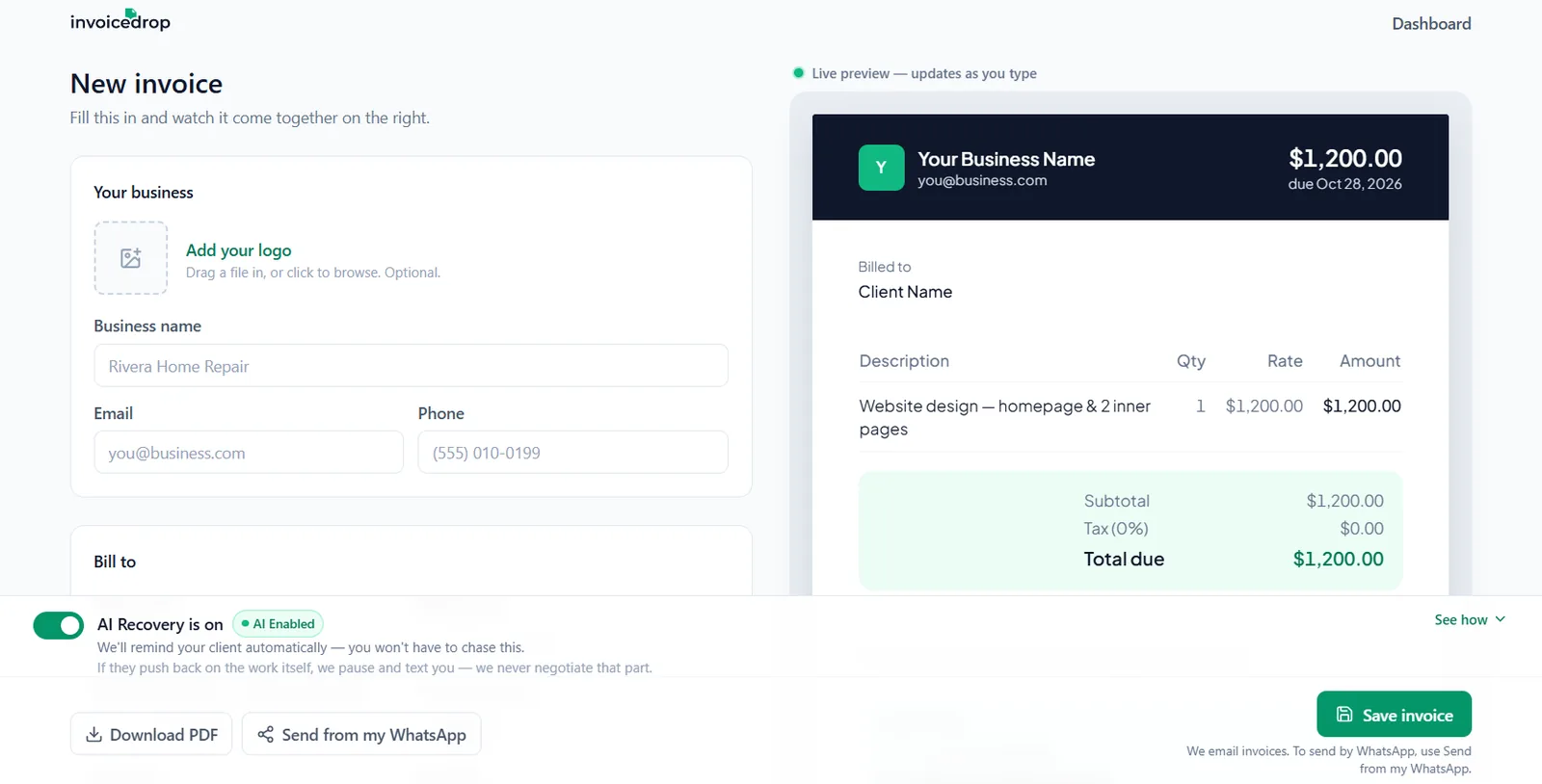Screen dimensions: 1542x784
Task: Focus the Business name input field
Action: click(412, 366)
